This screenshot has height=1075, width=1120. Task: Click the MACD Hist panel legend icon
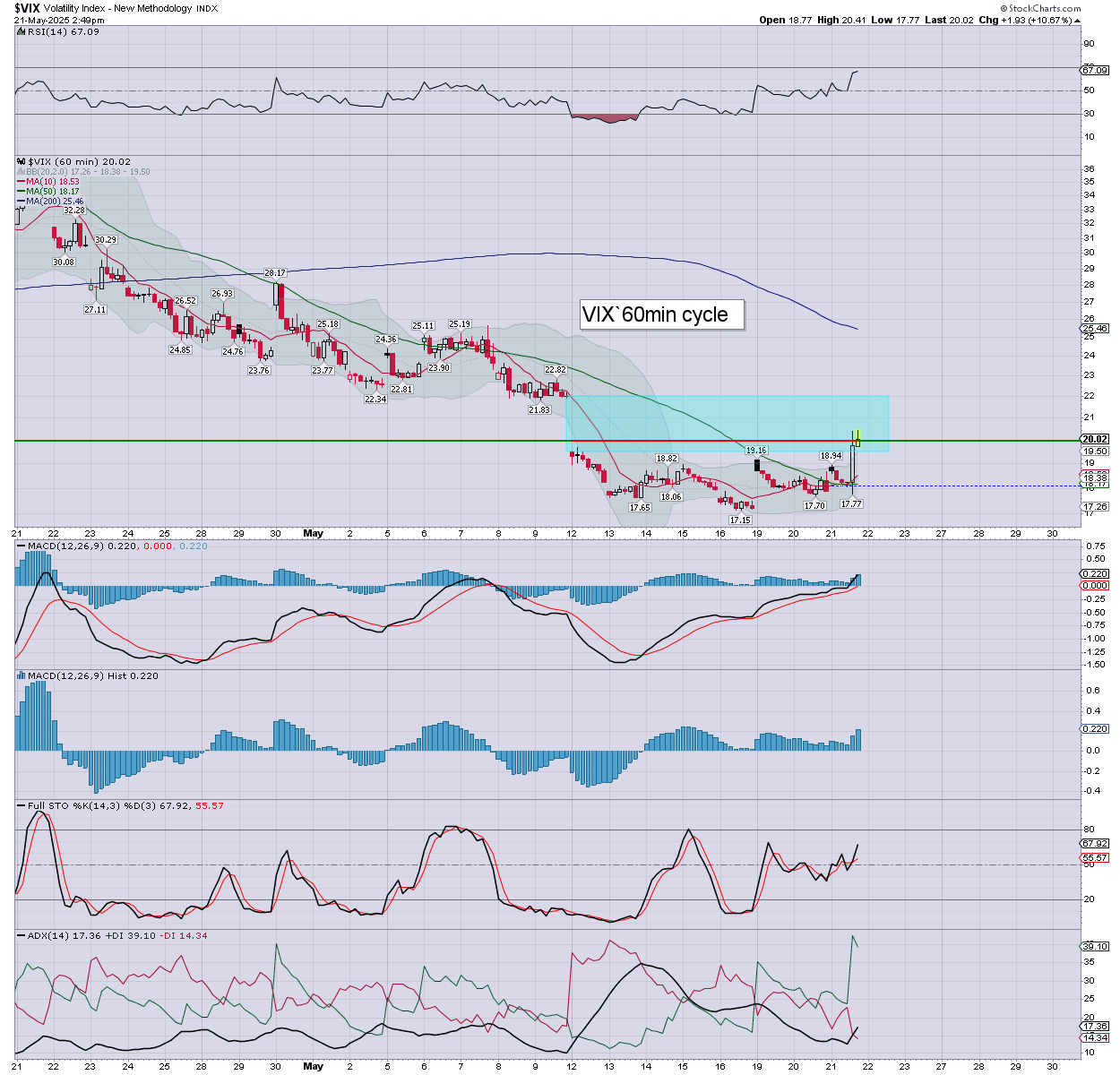pyautogui.click(x=21, y=676)
